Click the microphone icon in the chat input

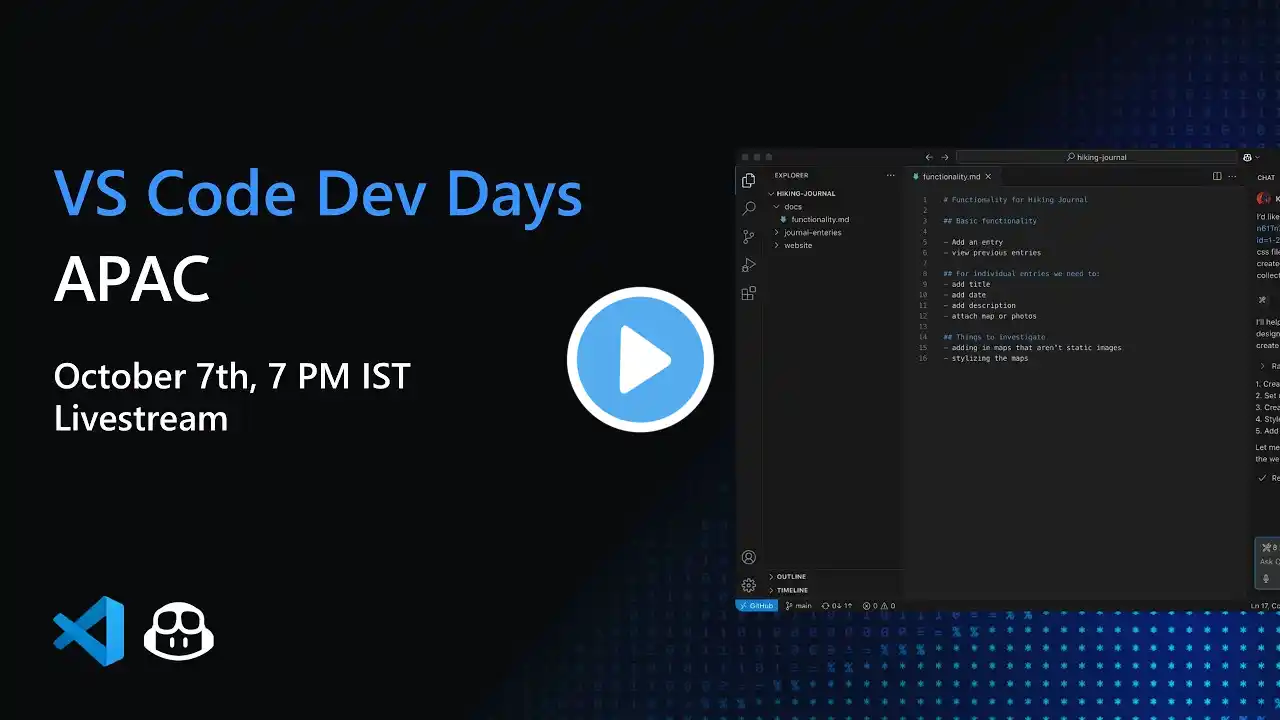pos(1266,578)
